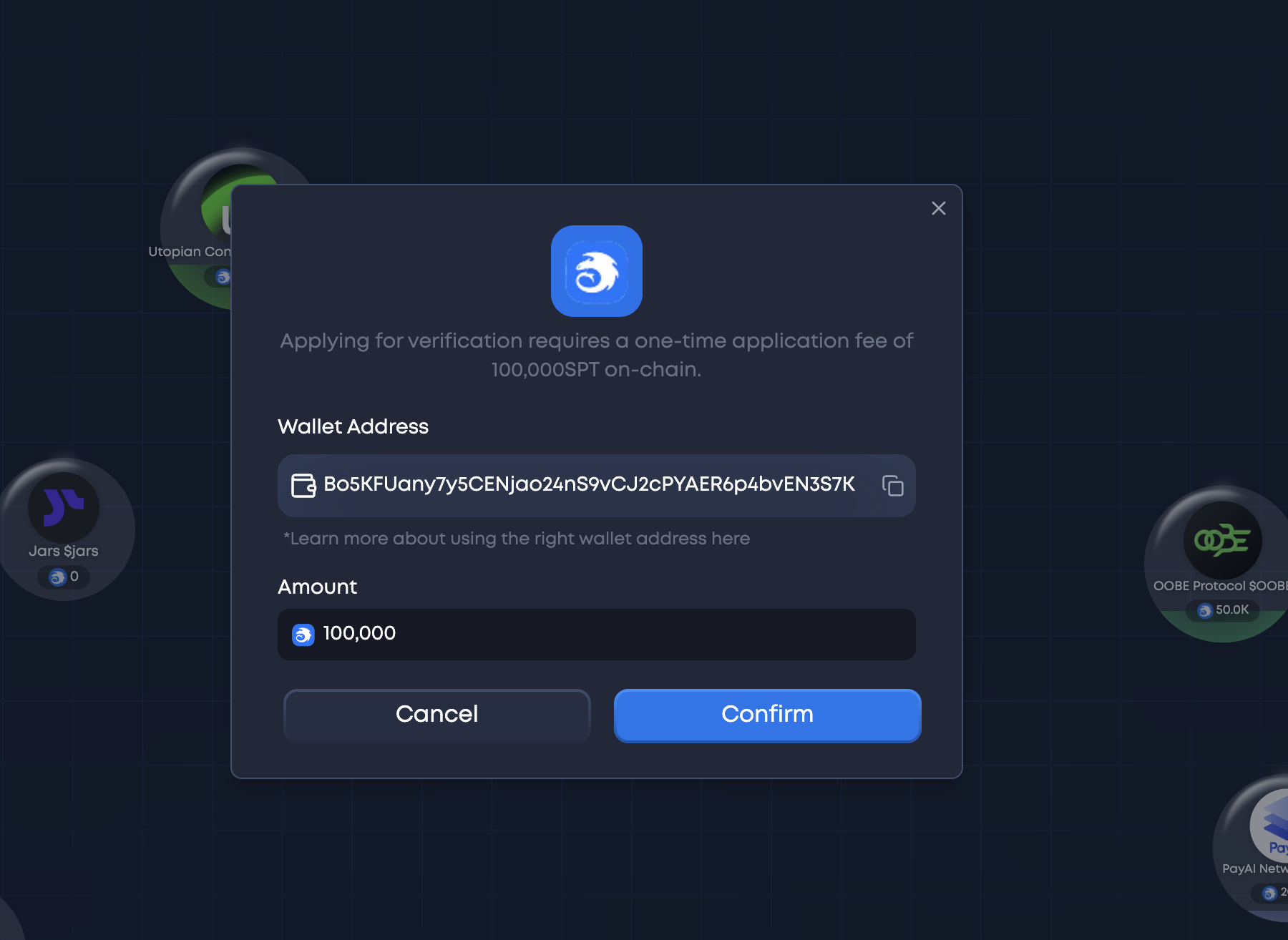Copy the wallet address with copy icon

click(x=892, y=486)
